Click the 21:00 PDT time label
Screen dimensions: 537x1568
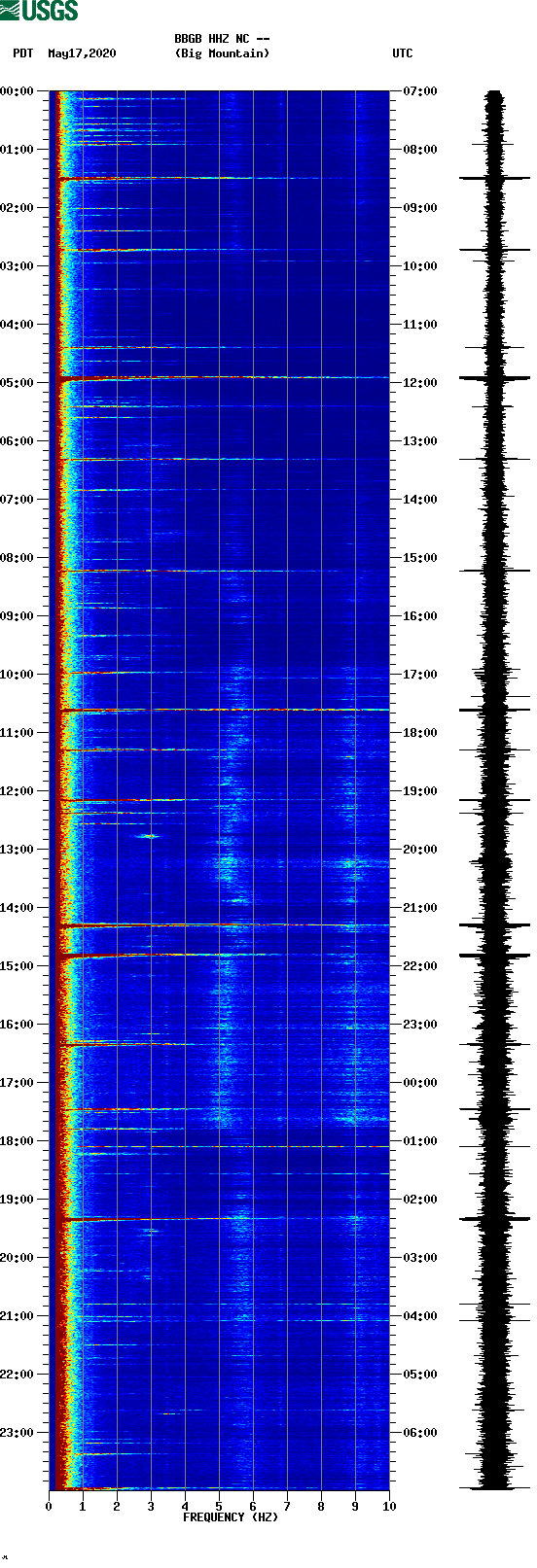pyautogui.click(x=18, y=1316)
